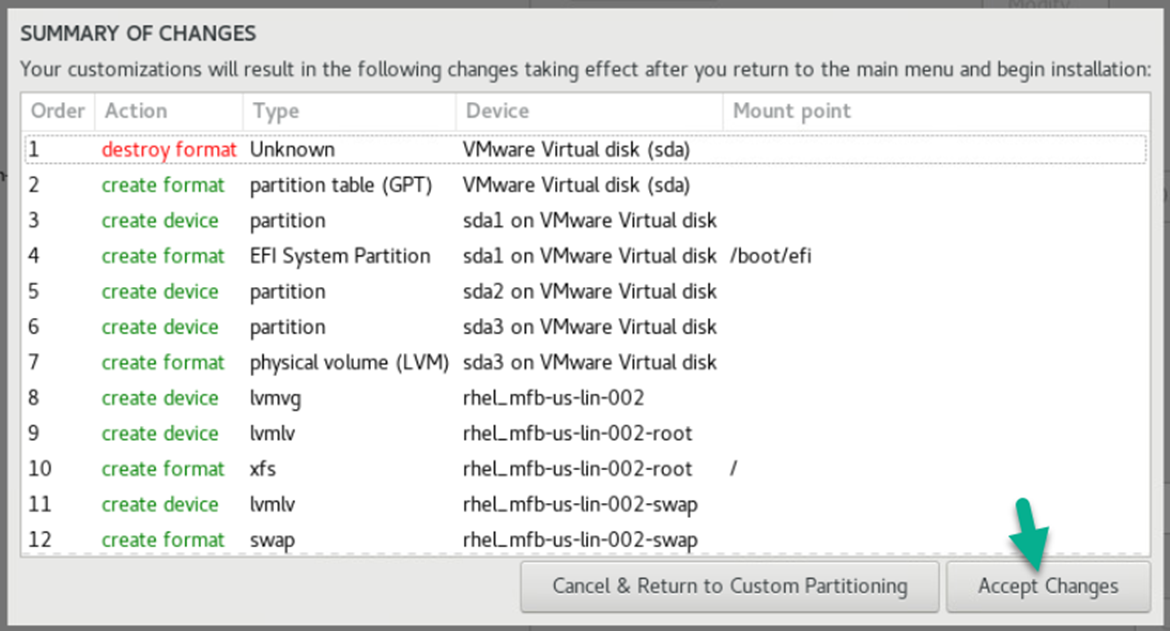
Task: Select the swap create format row
Action: [x=586, y=539]
